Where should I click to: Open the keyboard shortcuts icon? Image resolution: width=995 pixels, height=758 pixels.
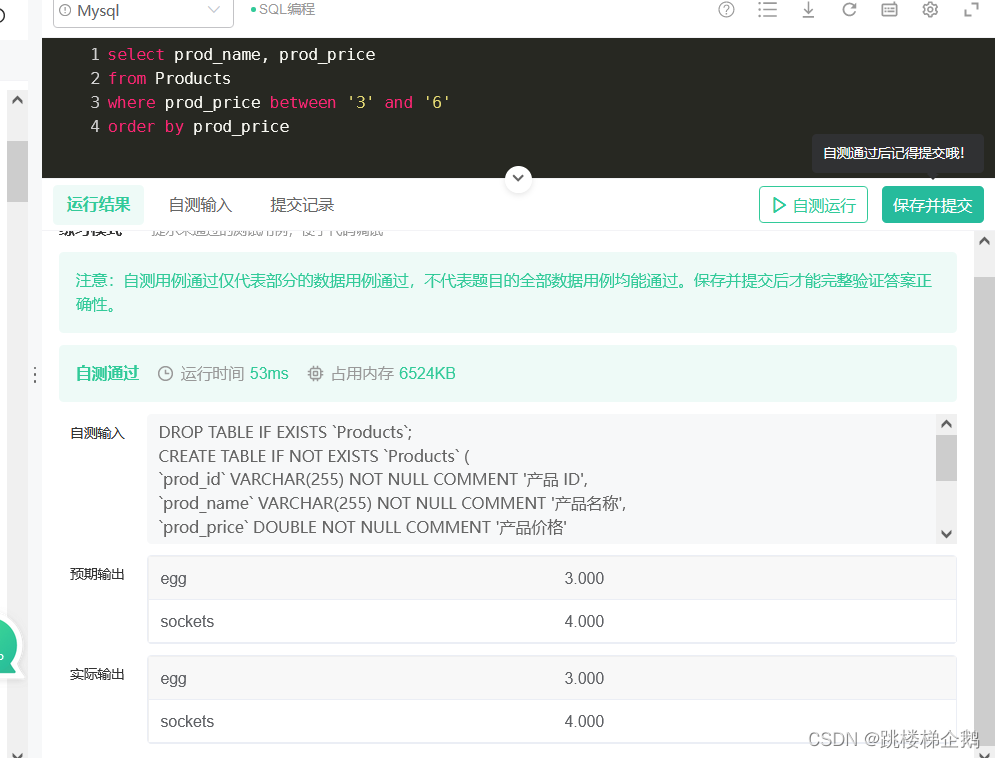coord(889,9)
